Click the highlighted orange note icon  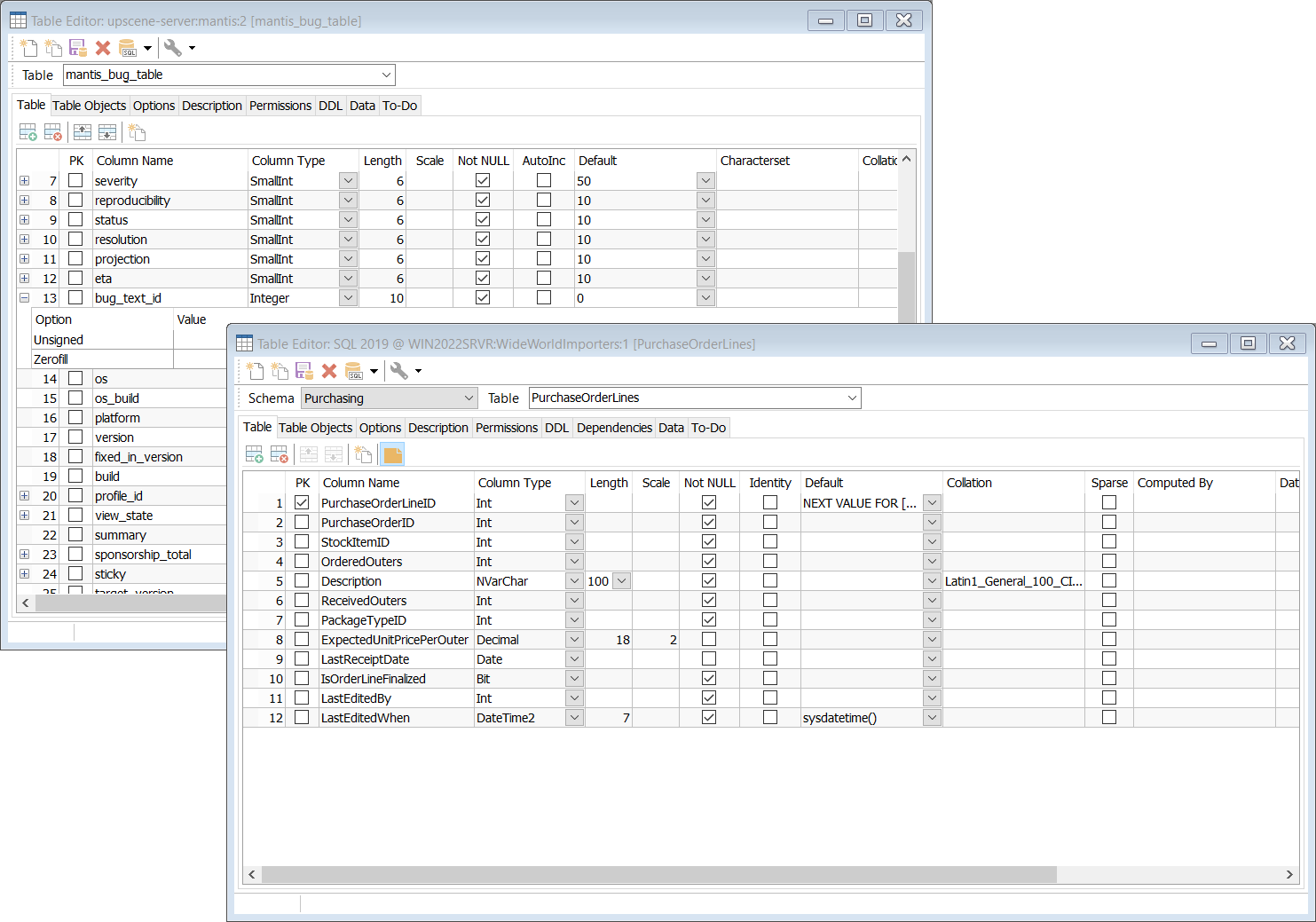(x=392, y=455)
